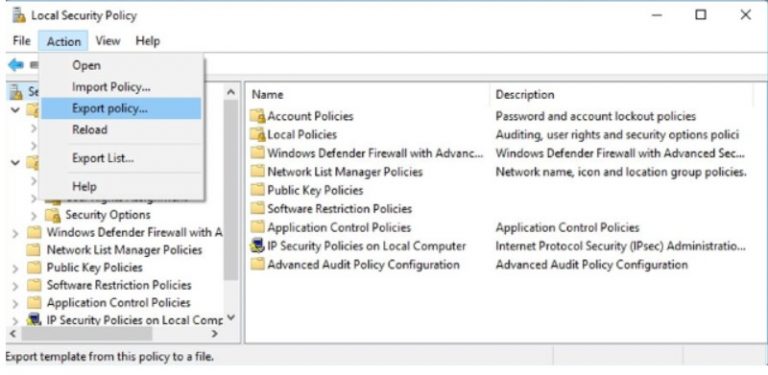Click 'Local Policies' name in list
Screen dimensions: 768x375
tap(302, 135)
